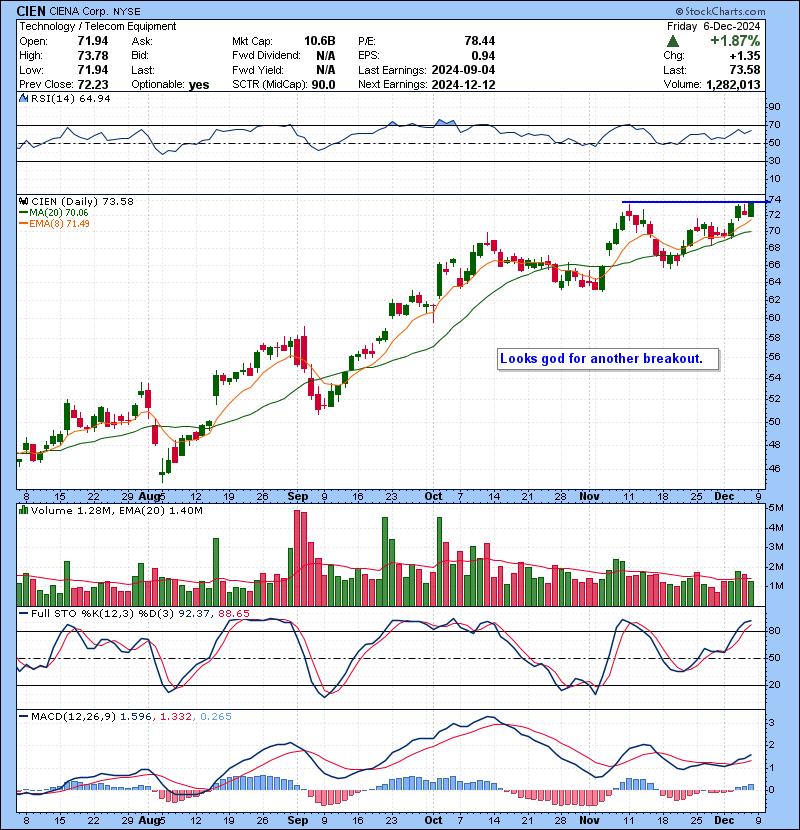Image resolution: width=800 pixels, height=830 pixels.
Task: Click the MA(20) 70.06 legend entry
Action: (x=54, y=213)
